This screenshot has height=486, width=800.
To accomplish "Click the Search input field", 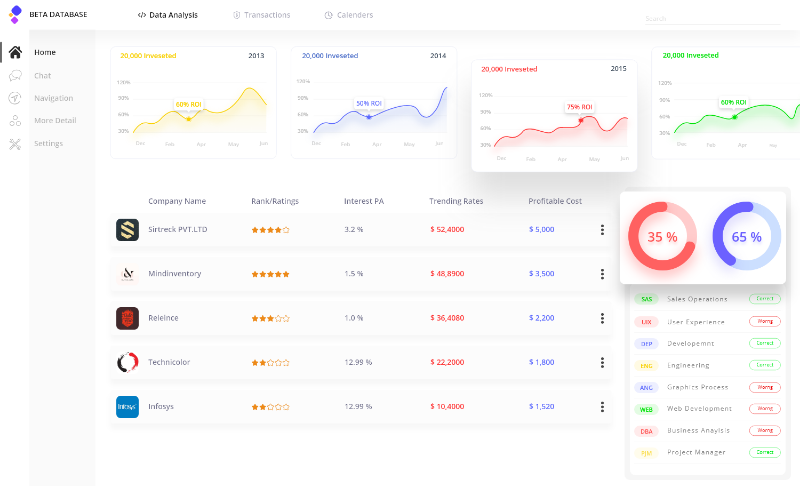I will [x=711, y=18].
